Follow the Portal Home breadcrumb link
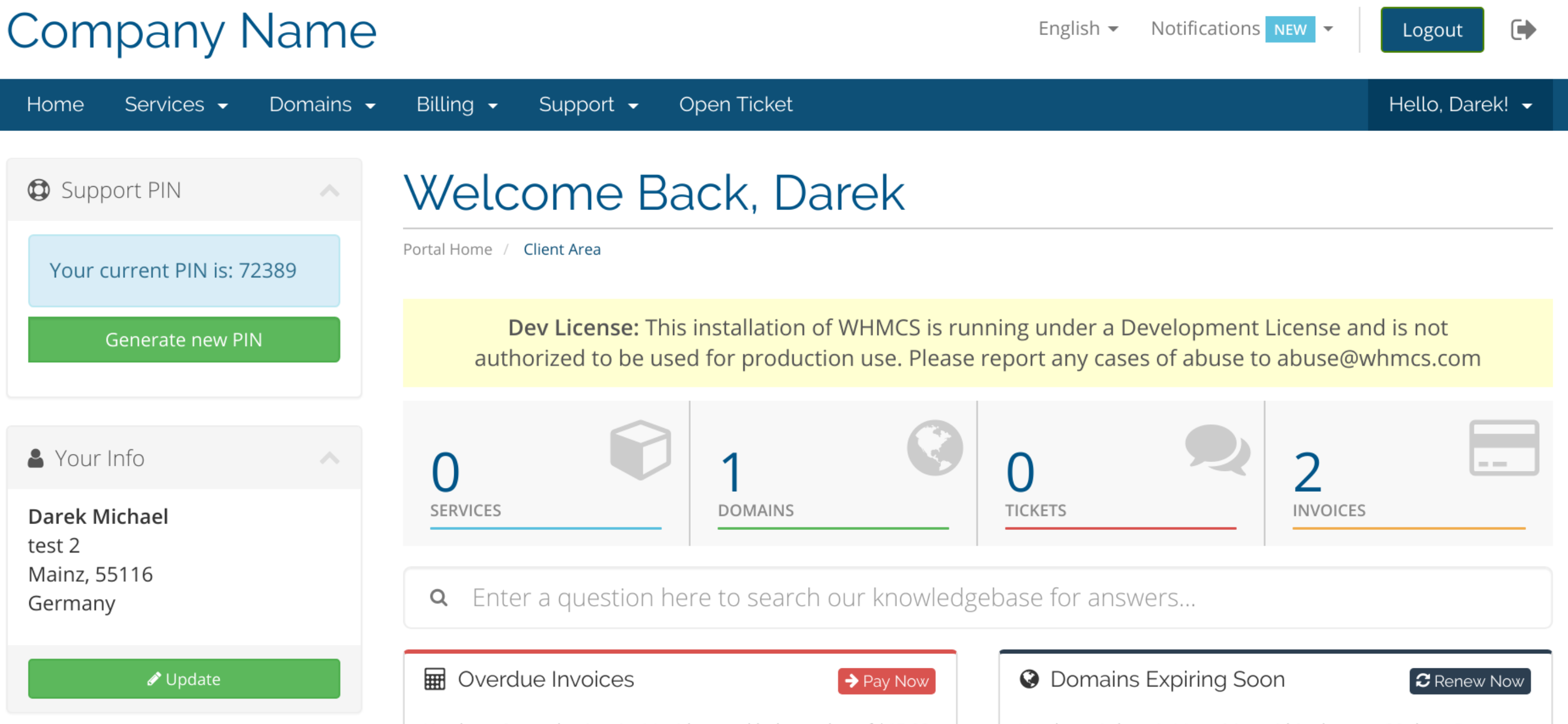This screenshot has height=724, width=1568. pos(447,249)
